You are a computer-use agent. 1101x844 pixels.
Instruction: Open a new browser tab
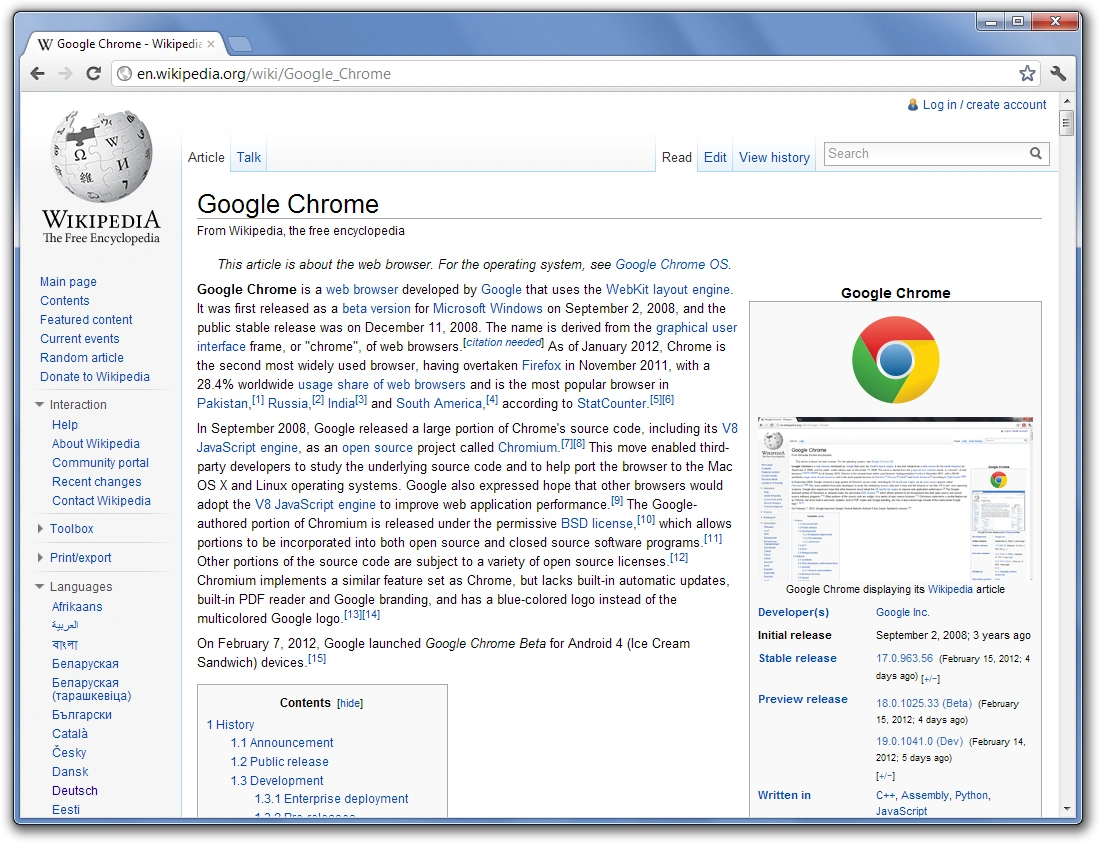coord(238,44)
